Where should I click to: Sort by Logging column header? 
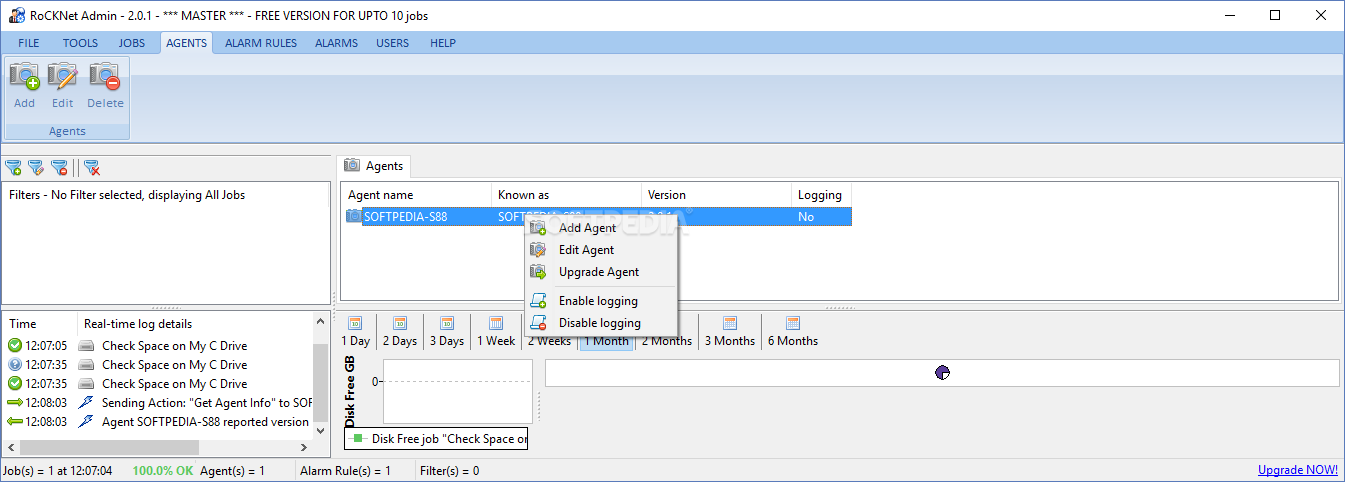click(821, 195)
